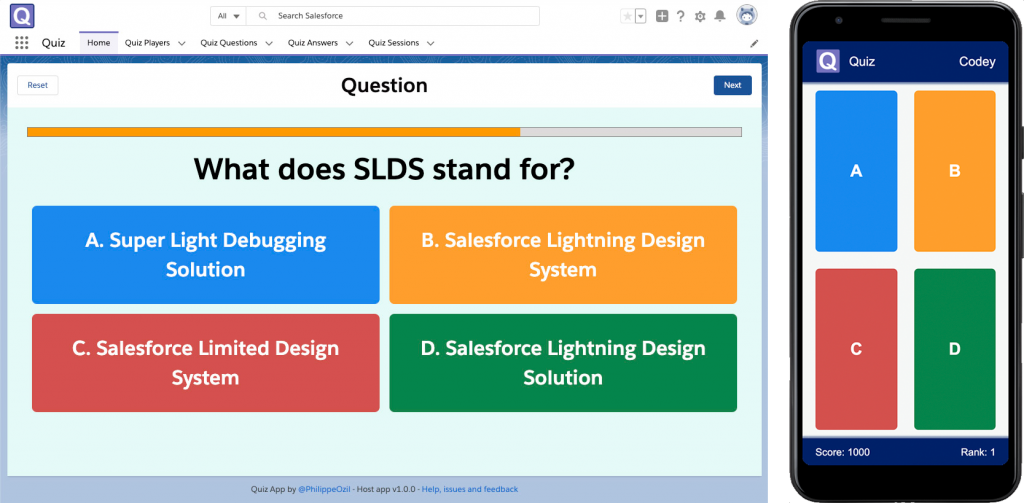Tap the Quiz logo on the phone
1024x503 pixels.
tap(827, 61)
